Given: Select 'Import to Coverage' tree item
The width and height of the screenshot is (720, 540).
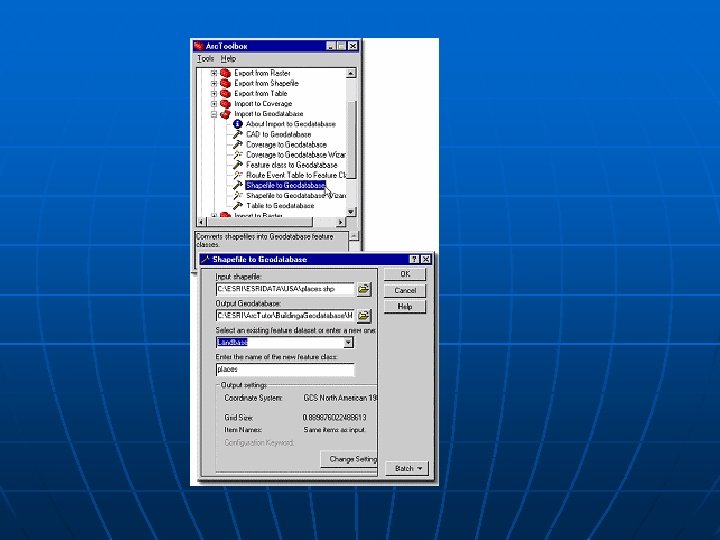Looking at the screenshot, I should pos(263,104).
